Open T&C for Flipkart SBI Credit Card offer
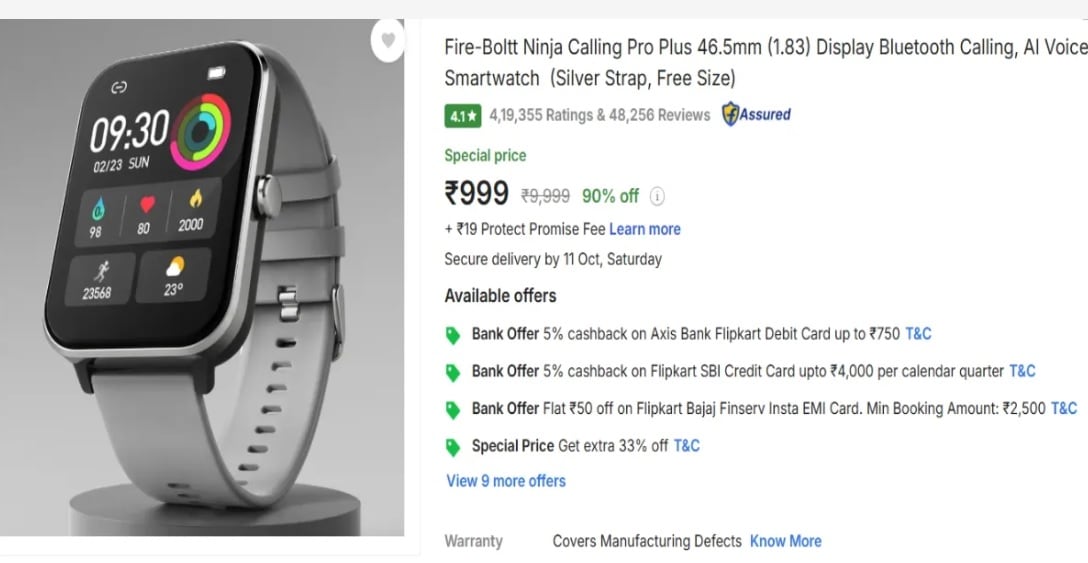The image size is (1088, 563). tap(1022, 371)
